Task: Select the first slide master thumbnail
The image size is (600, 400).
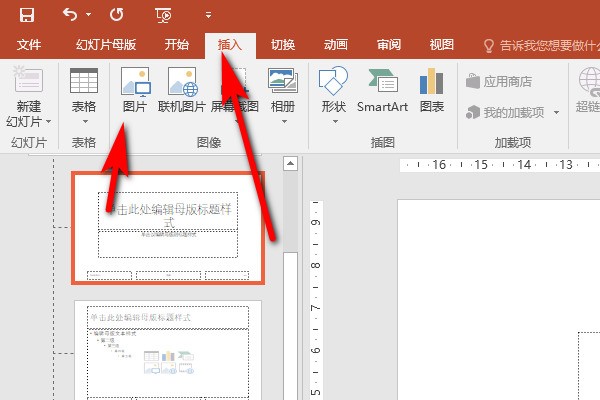Action: (168, 227)
